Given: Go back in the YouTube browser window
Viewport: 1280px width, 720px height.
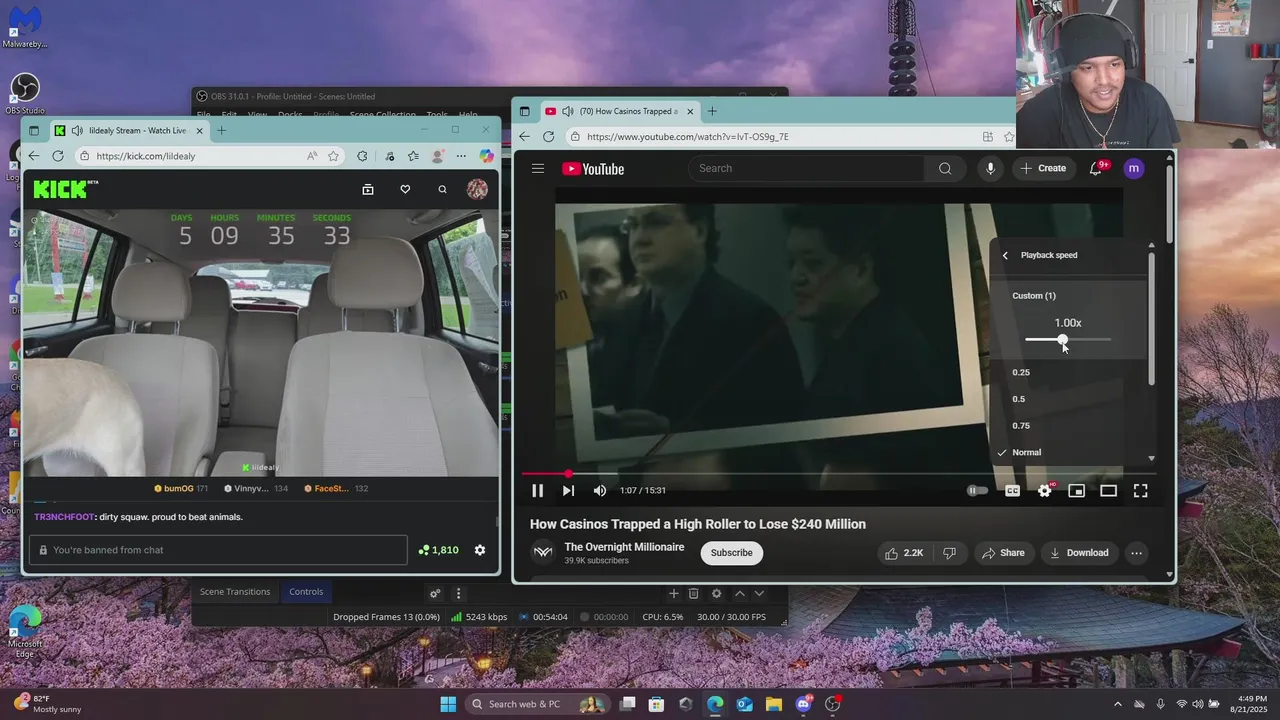Looking at the screenshot, I should (x=524, y=136).
